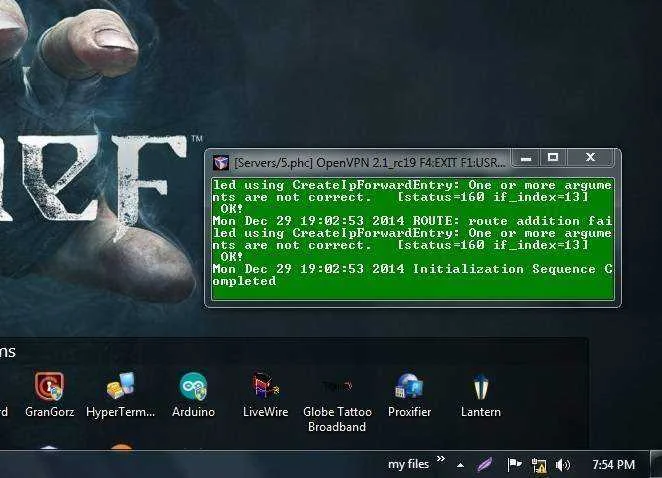Click 'Initialization Sequence Completed' console line
This screenshot has width=662, height=478.
click(413, 275)
